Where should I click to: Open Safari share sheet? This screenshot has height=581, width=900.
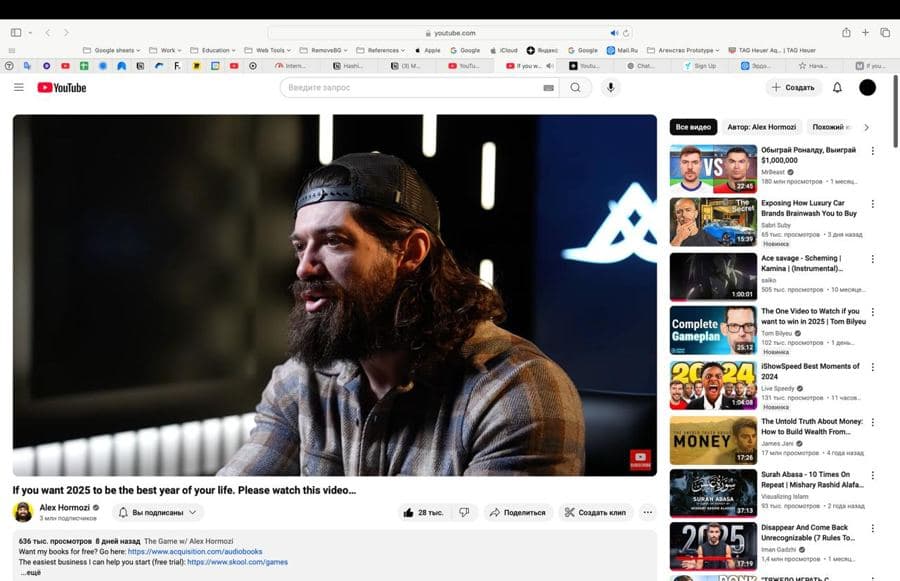click(846, 33)
